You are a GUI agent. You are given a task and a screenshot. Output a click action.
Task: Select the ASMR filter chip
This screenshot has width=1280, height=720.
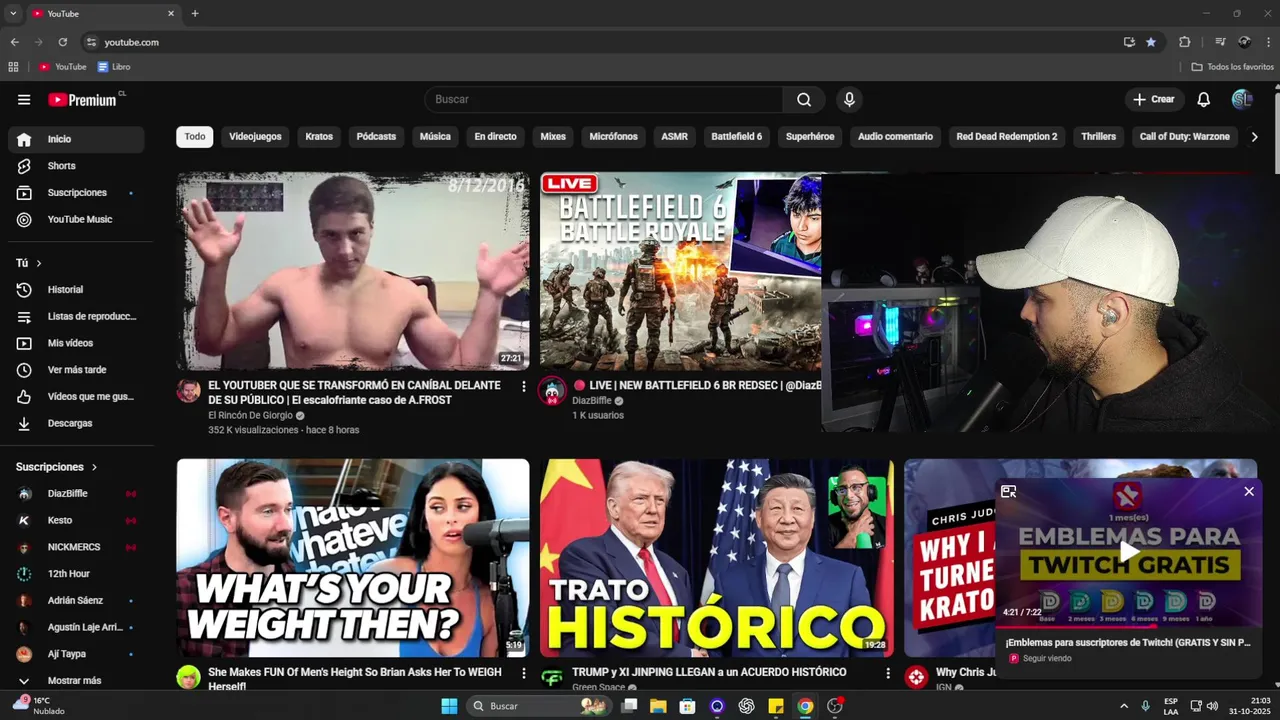click(674, 137)
